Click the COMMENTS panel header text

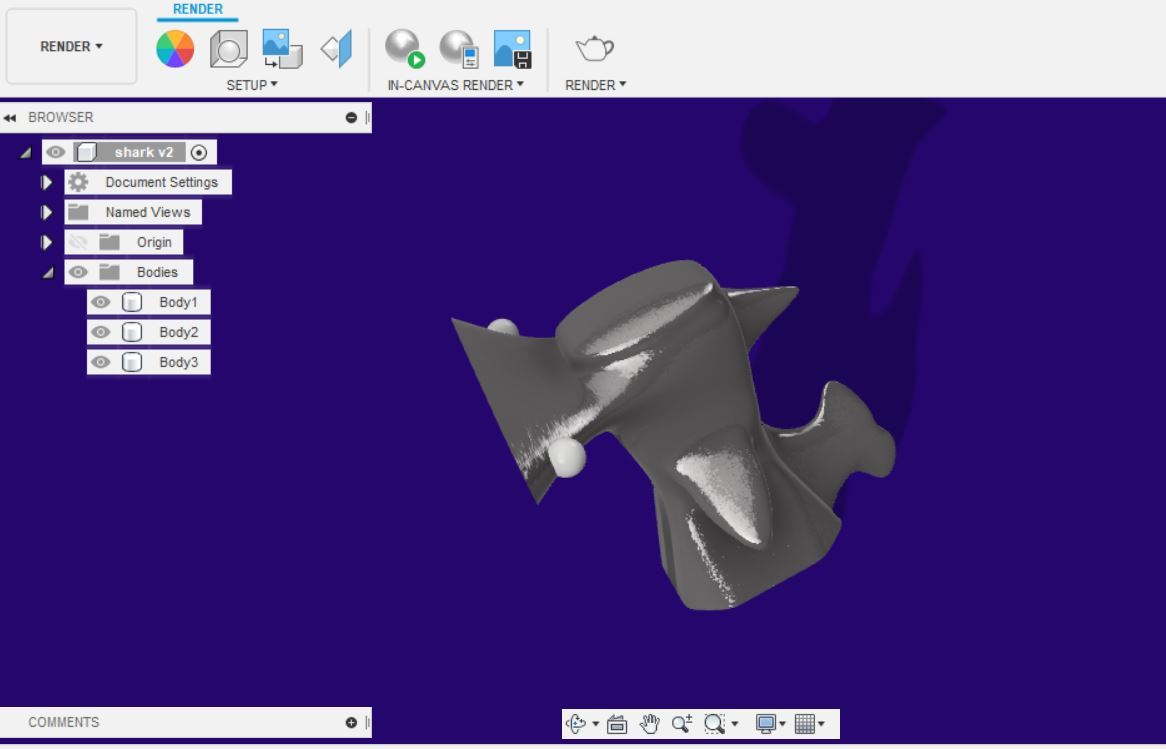pos(64,722)
